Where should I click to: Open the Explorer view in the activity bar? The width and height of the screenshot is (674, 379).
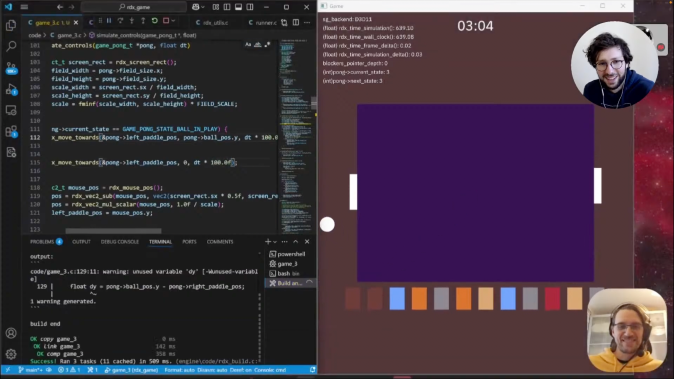11,25
